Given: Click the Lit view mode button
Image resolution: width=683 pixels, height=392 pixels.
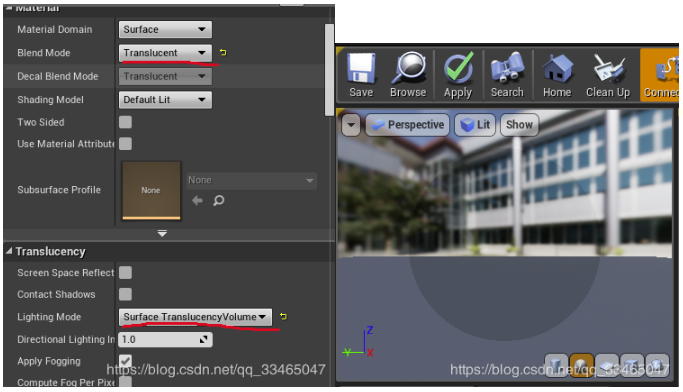Looking at the screenshot, I should pos(475,125).
